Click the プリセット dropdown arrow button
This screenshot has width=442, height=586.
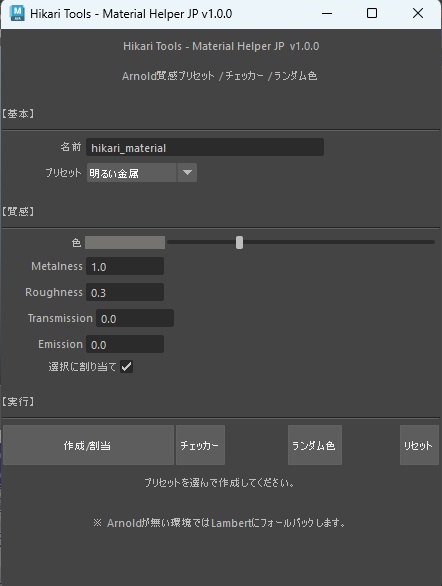pyautogui.click(x=187, y=173)
